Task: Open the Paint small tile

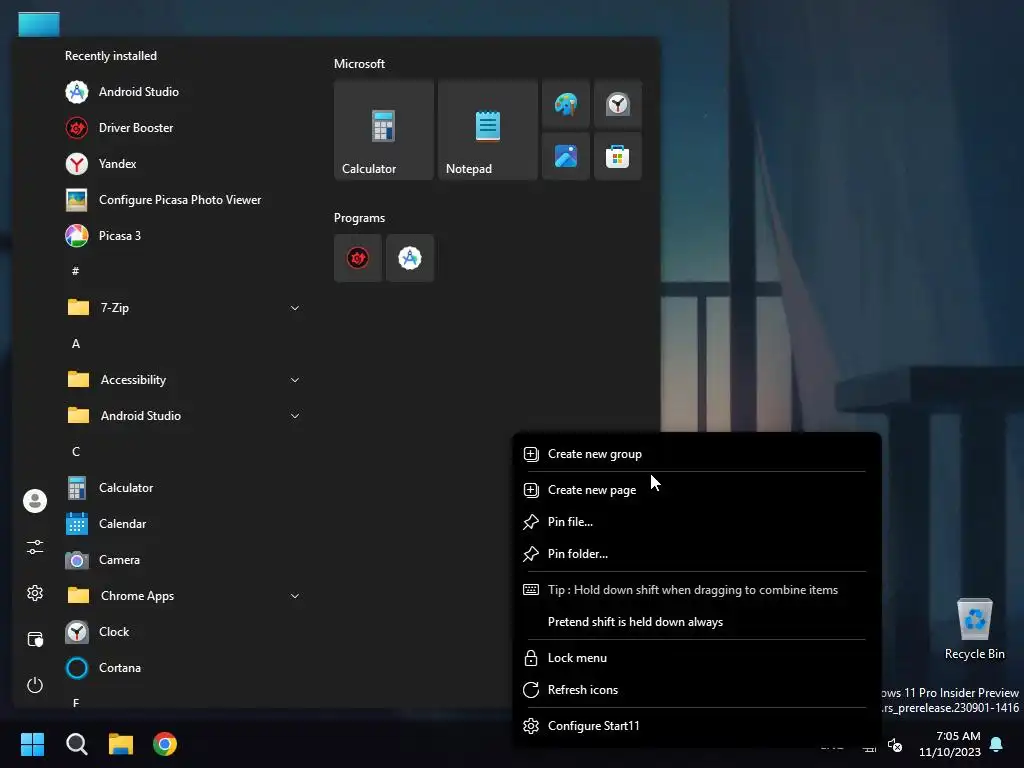Action: [x=566, y=104]
